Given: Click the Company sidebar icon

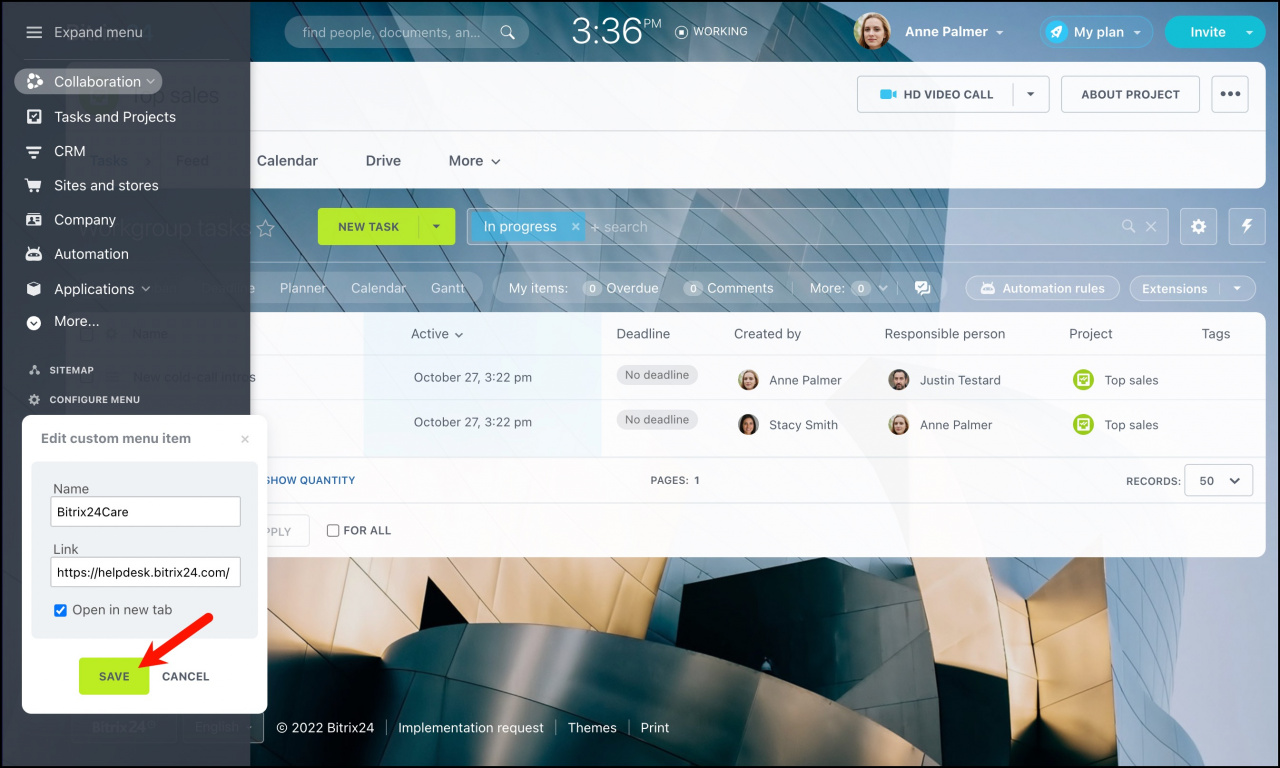Looking at the screenshot, I should [x=34, y=220].
